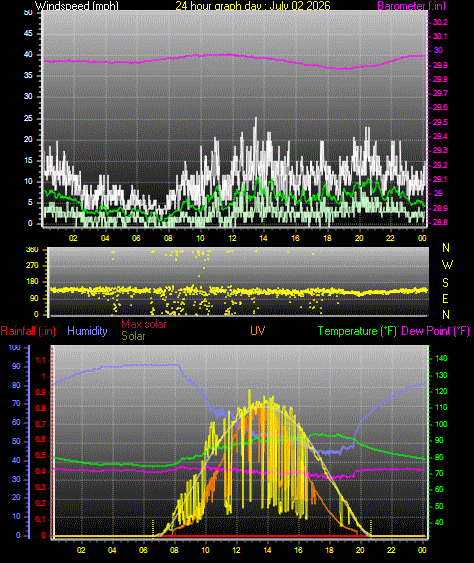Click the '180' wind direction axis value
Screen dimensions: 474x563
pyautogui.click(x=32, y=282)
